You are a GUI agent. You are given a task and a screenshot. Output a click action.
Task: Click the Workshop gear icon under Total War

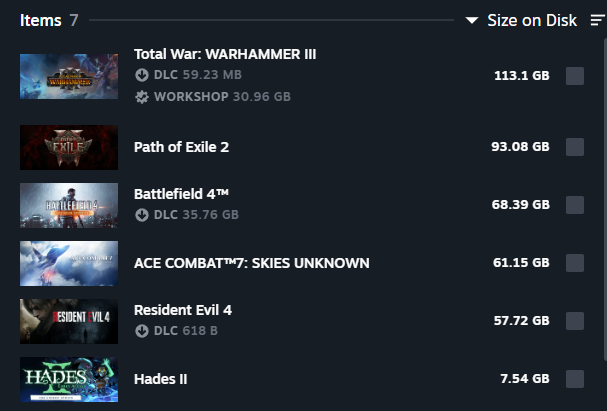(142, 97)
